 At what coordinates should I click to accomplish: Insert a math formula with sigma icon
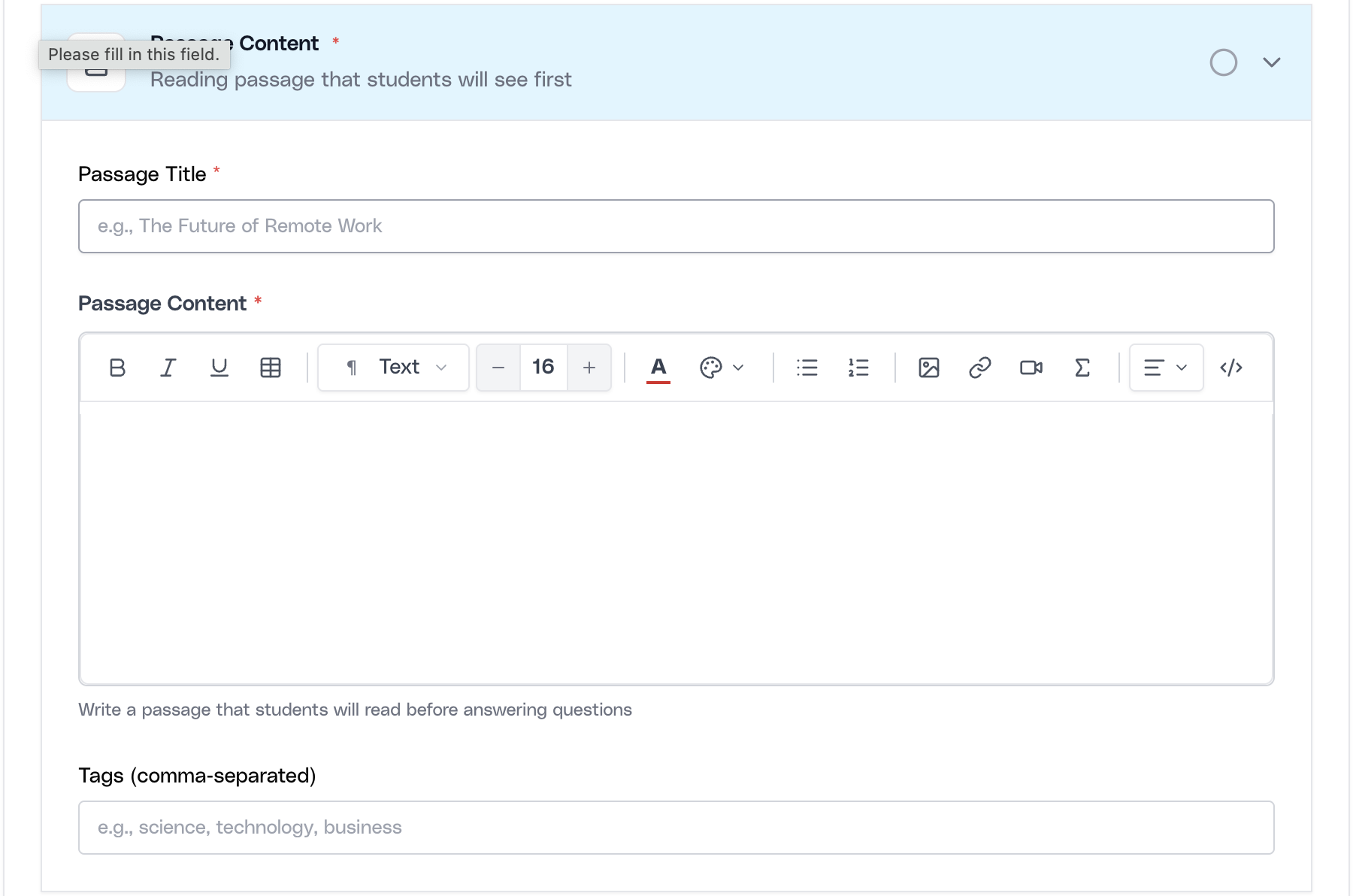(x=1082, y=368)
